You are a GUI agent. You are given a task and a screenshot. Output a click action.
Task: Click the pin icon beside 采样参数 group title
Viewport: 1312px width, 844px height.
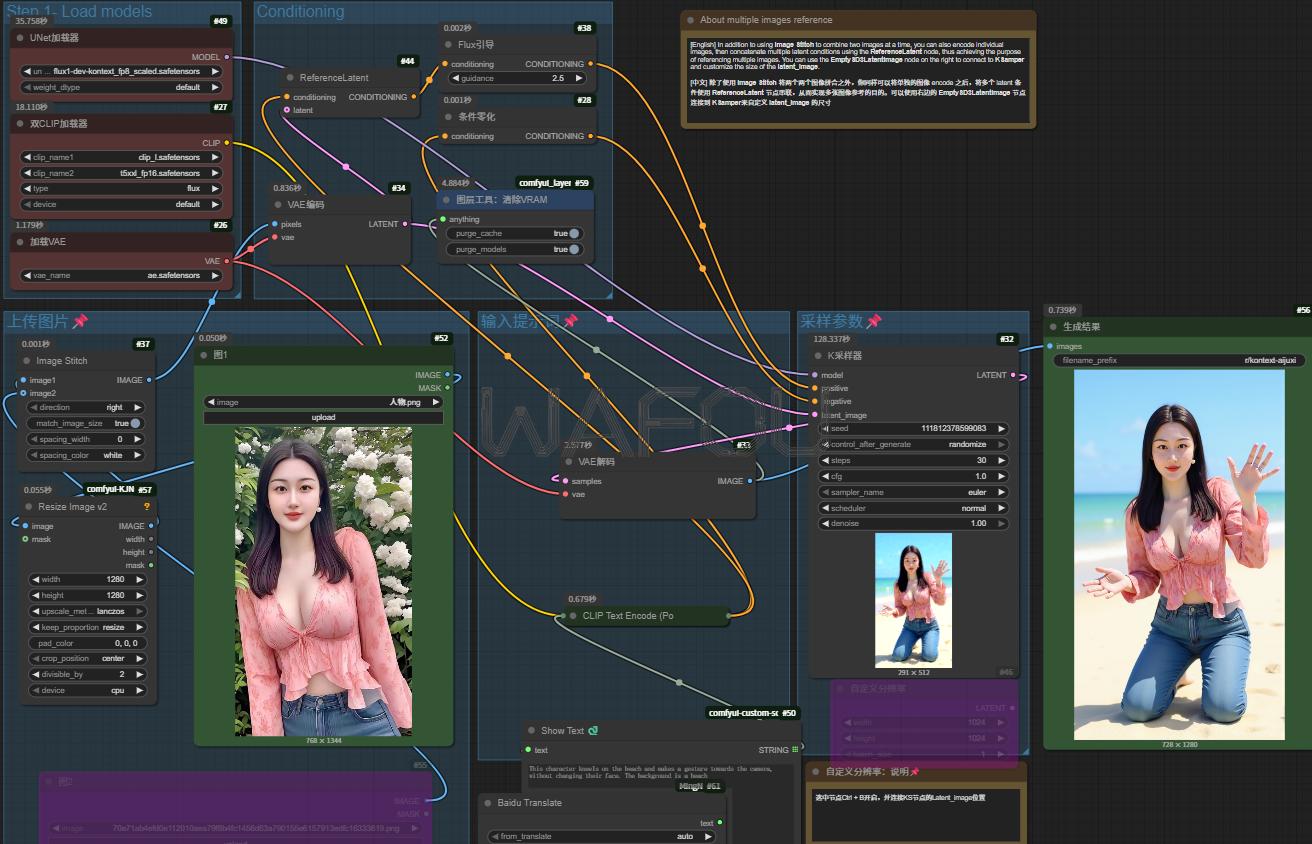click(873, 321)
